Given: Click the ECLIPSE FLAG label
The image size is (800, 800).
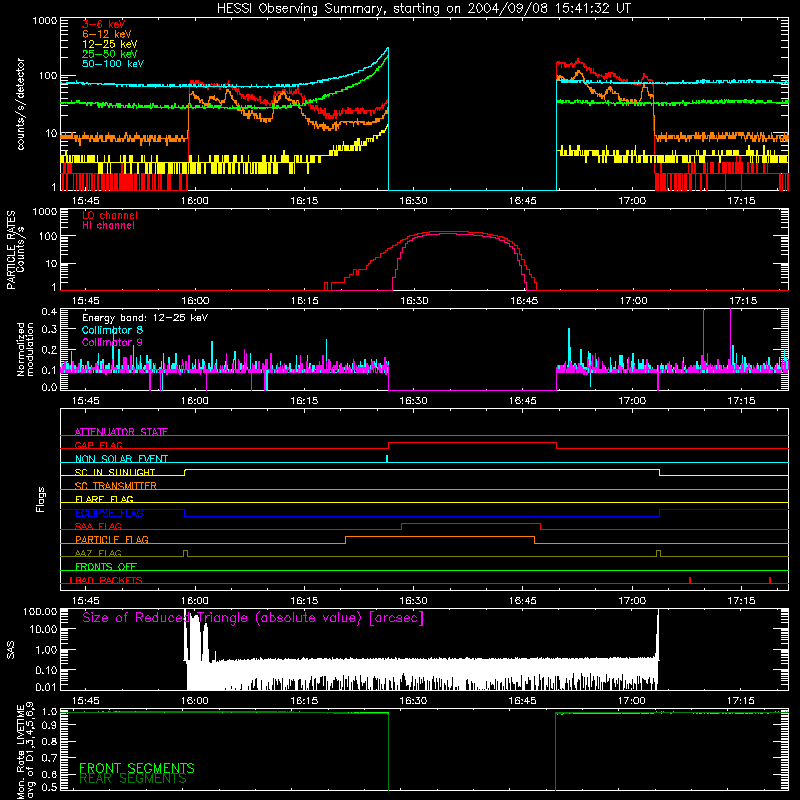Looking at the screenshot, I should click(x=109, y=513).
